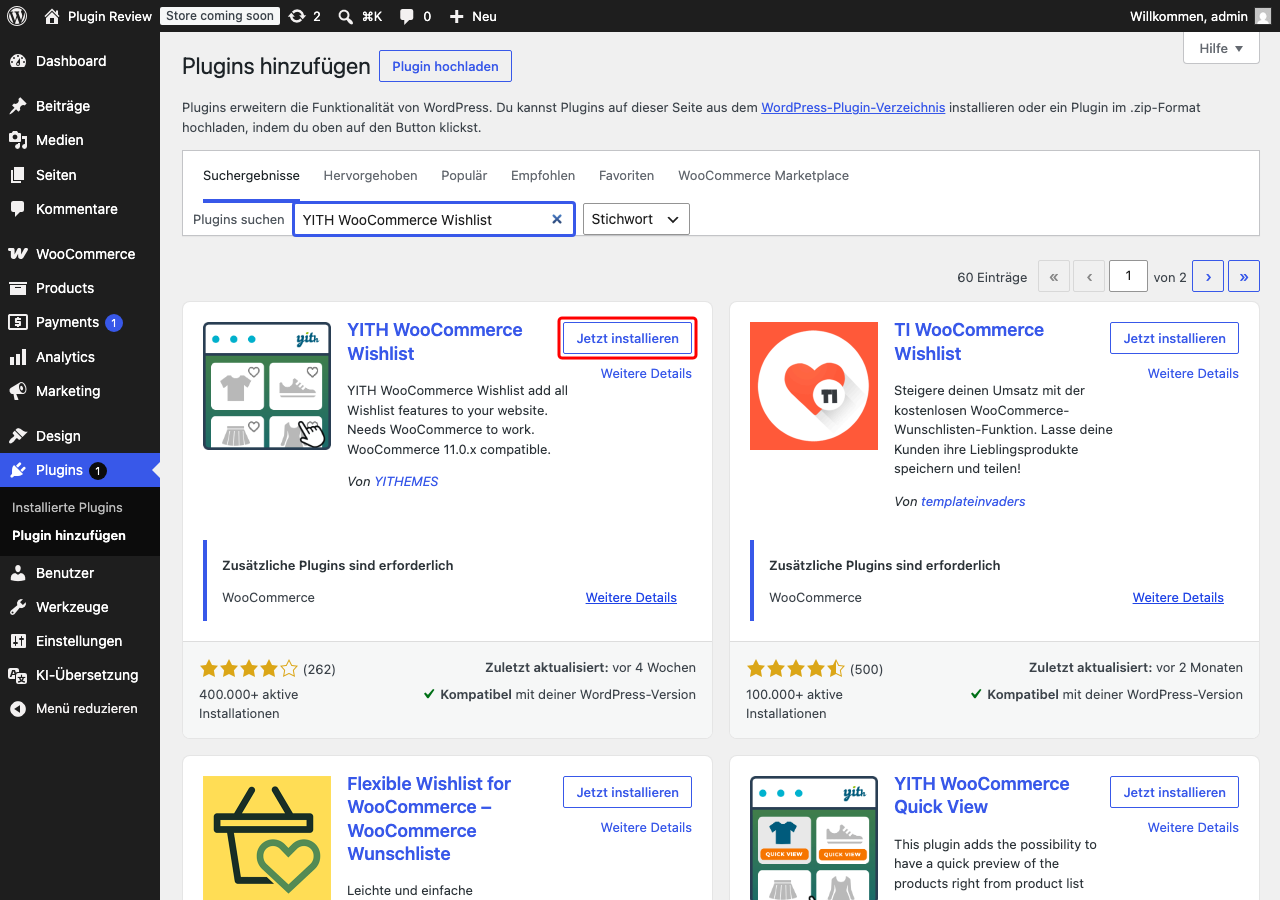Screen dimensions: 1280x900
Task: Open Weitere Details under Flexible Wishlist install button
Action: (646, 827)
